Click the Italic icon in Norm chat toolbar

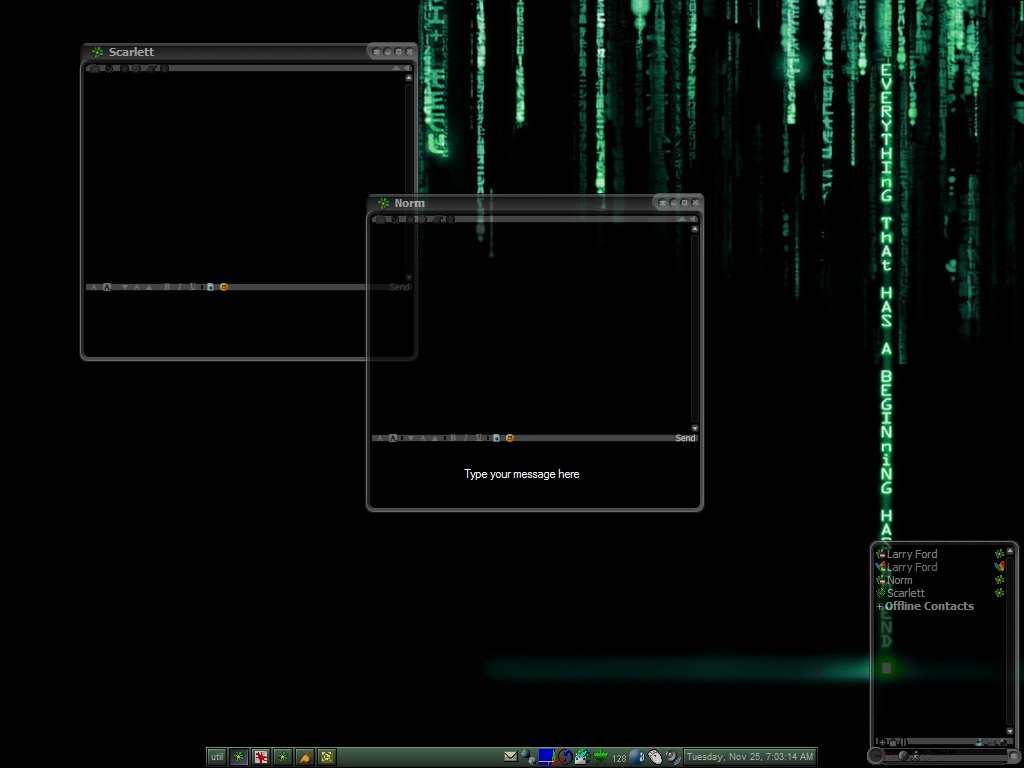tap(466, 438)
